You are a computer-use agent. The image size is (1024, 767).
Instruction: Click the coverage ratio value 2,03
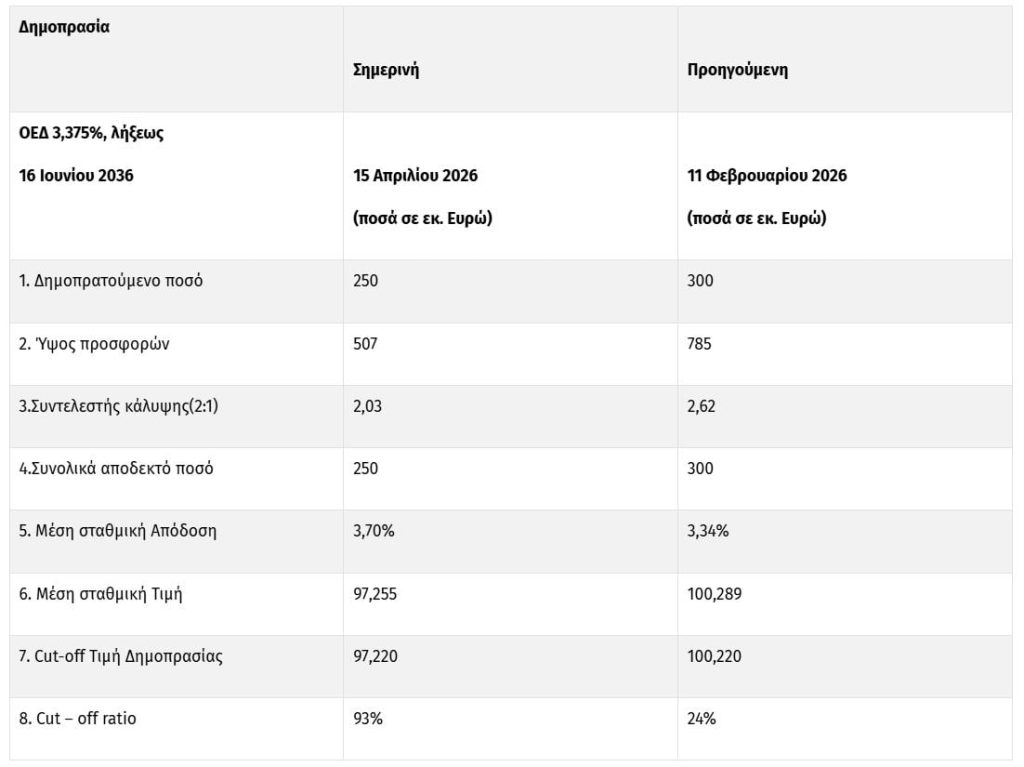(368, 407)
